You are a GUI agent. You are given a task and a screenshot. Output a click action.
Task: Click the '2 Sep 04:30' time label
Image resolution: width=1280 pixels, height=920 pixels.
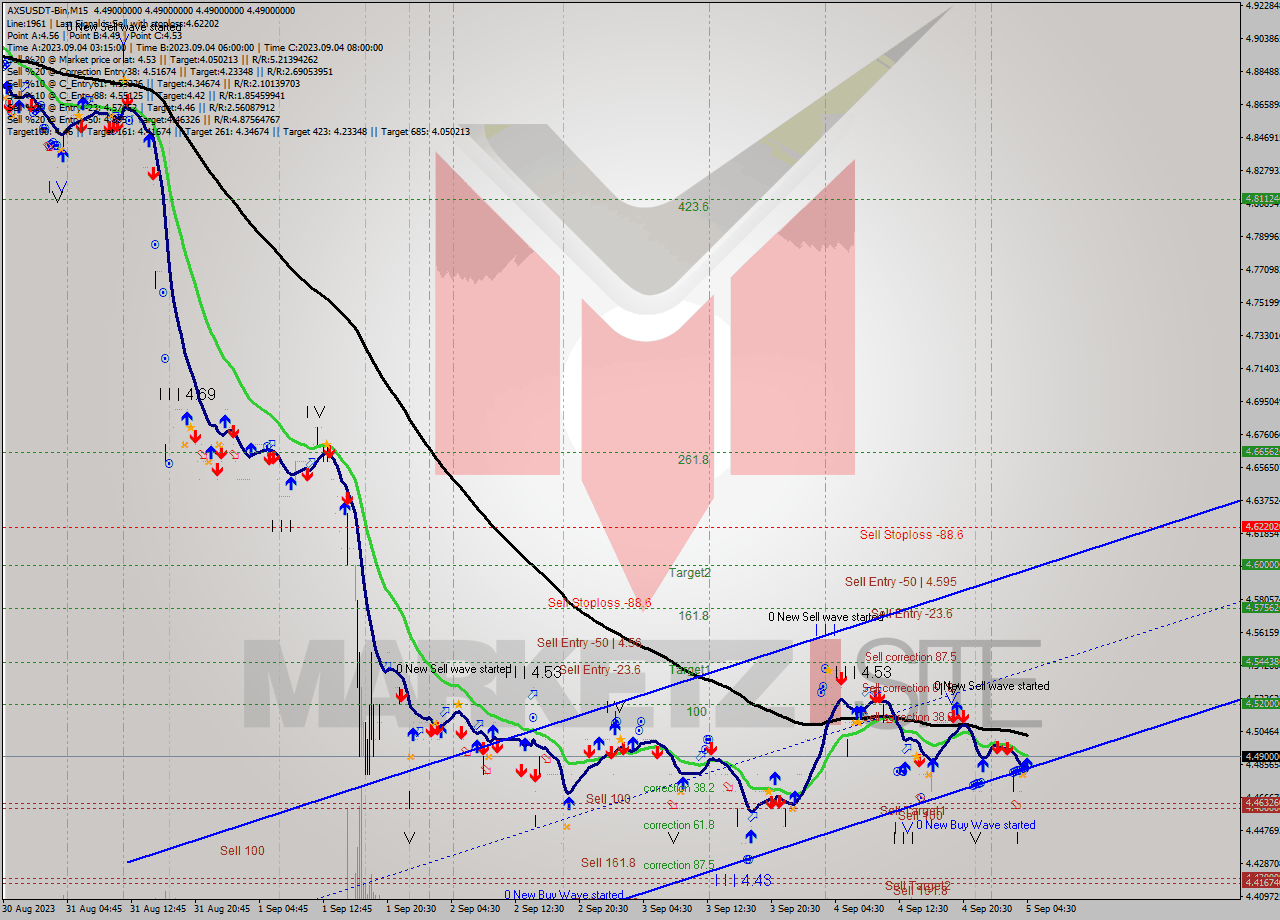coord(475,909)
